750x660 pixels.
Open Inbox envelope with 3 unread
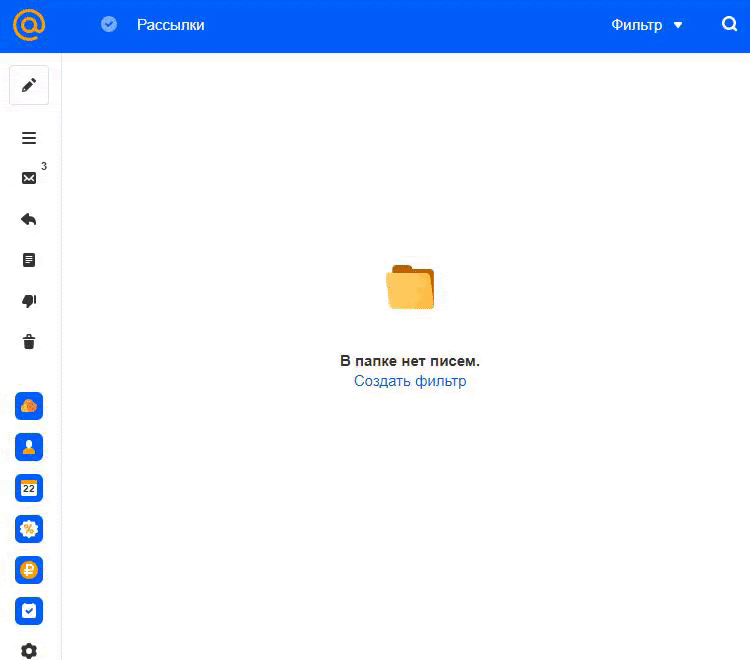point(29,178)
